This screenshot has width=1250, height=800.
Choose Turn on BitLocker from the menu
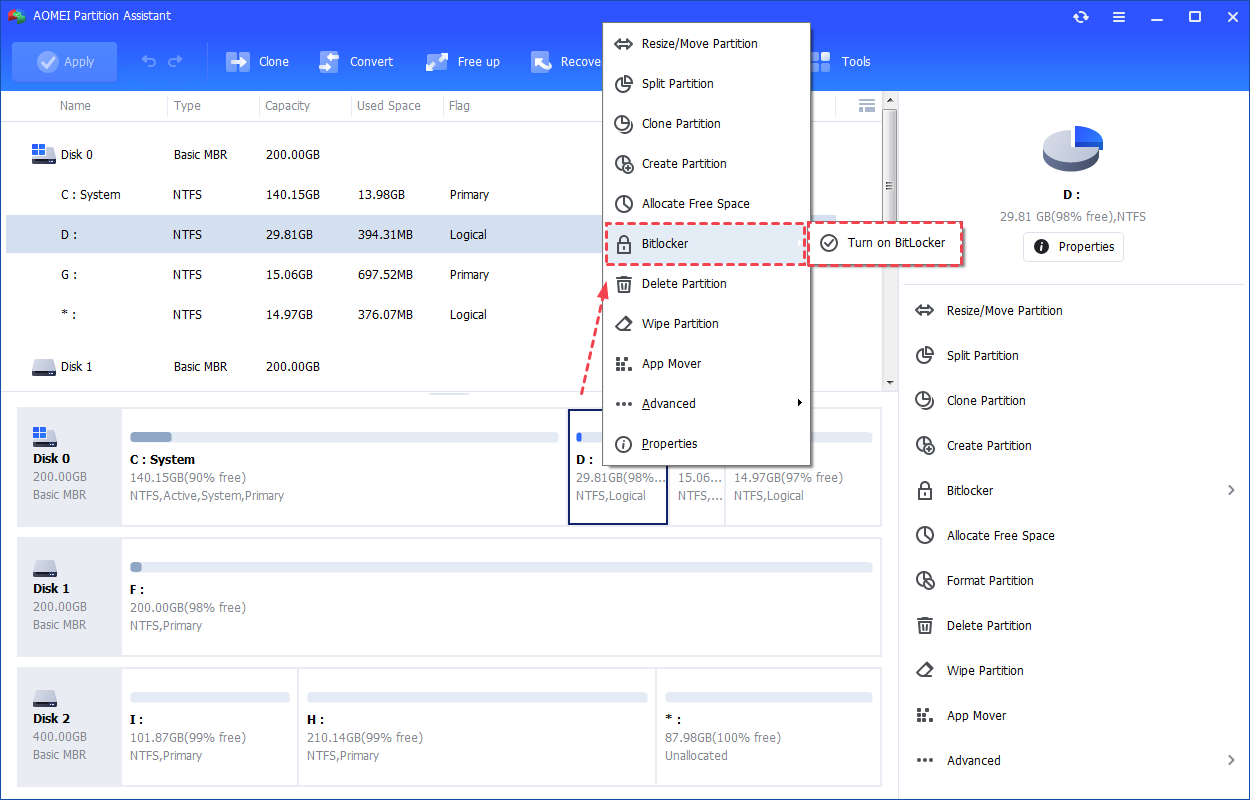pos(885,243)
